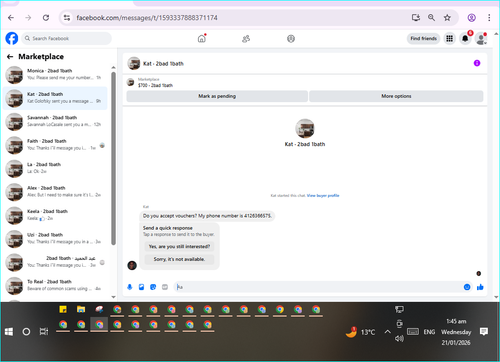Image resolution: width=500 pixels, height=362 pixels.
Task: Open the View buyer profile link
Action: click(323, 196)
